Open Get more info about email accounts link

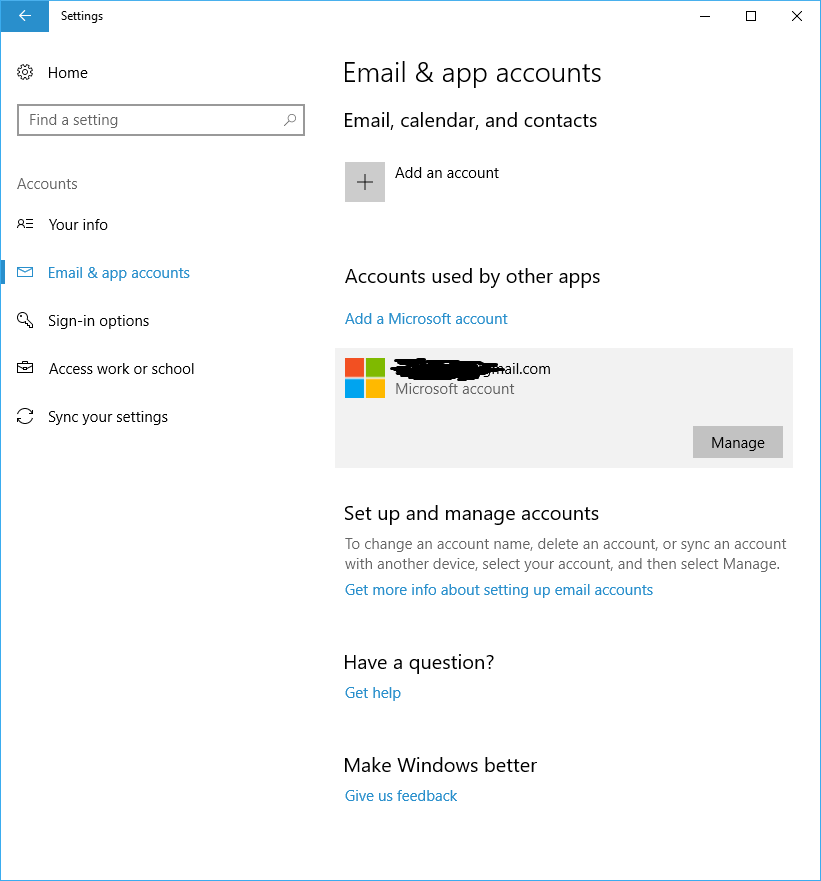point(499,590)
